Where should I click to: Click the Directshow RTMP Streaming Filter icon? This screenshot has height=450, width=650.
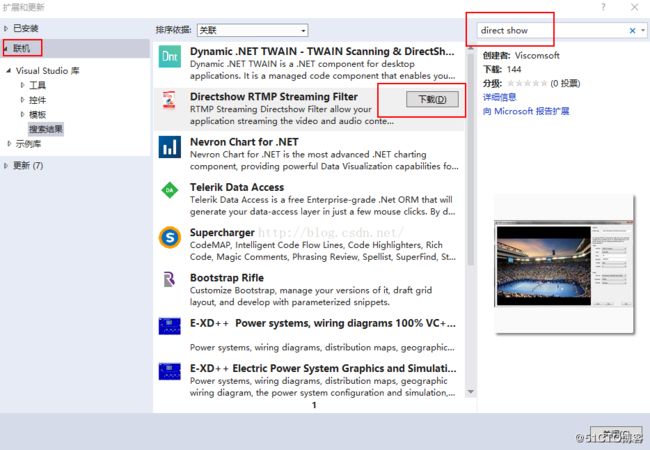[169, 100]
